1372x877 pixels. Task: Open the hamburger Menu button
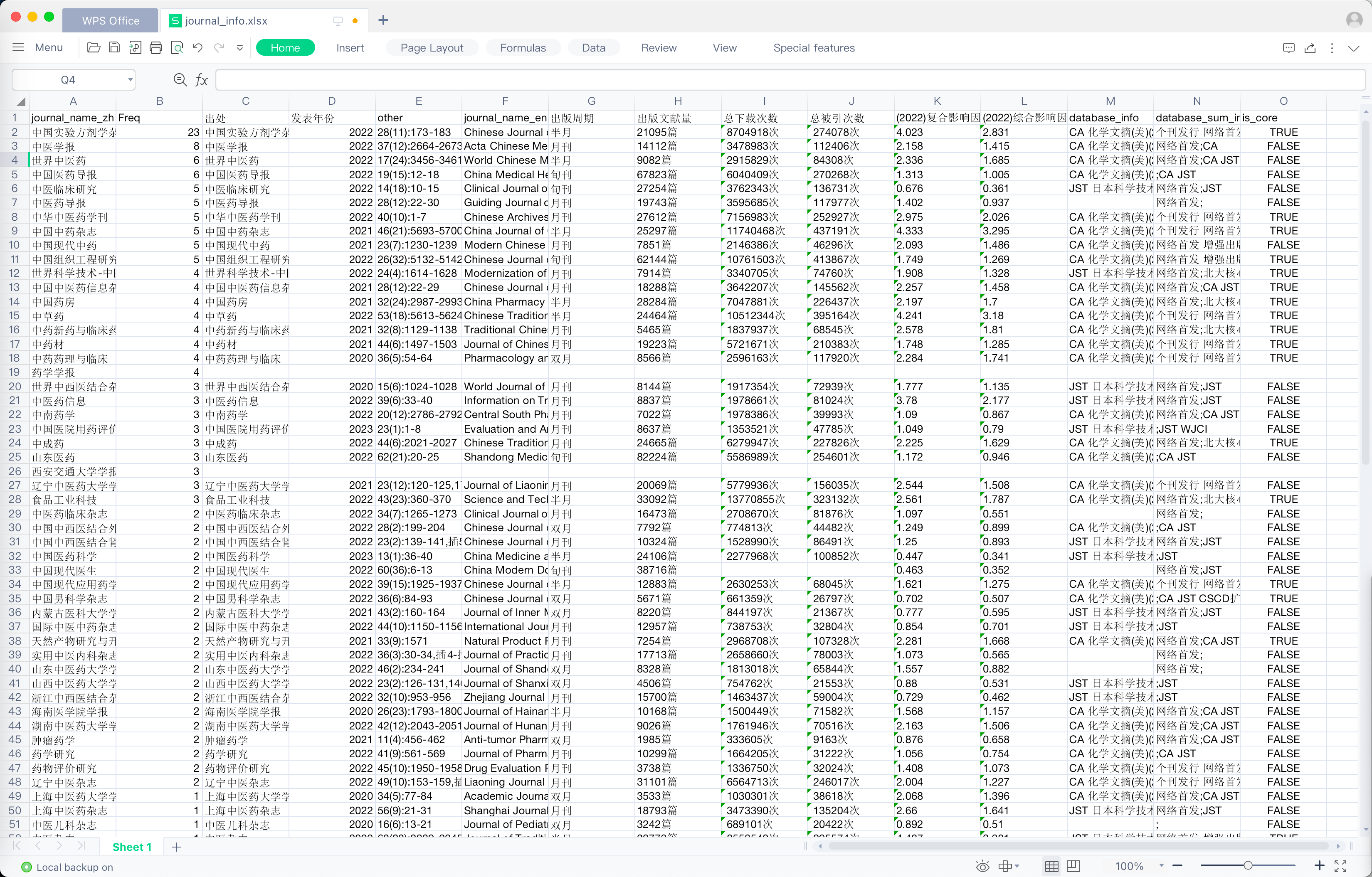(19, 48)
